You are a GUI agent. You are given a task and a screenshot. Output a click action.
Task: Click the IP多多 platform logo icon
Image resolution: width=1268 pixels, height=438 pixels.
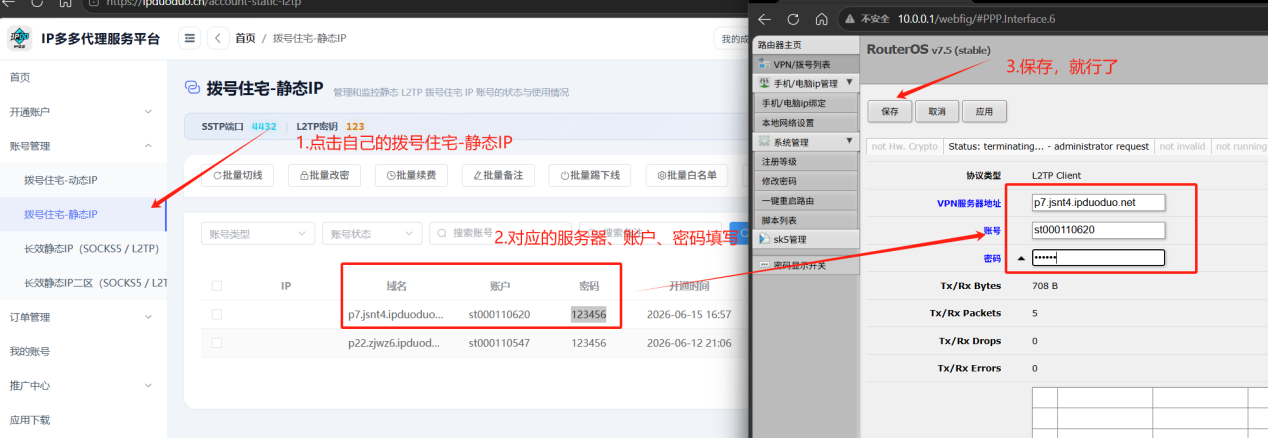click(19, 39)
